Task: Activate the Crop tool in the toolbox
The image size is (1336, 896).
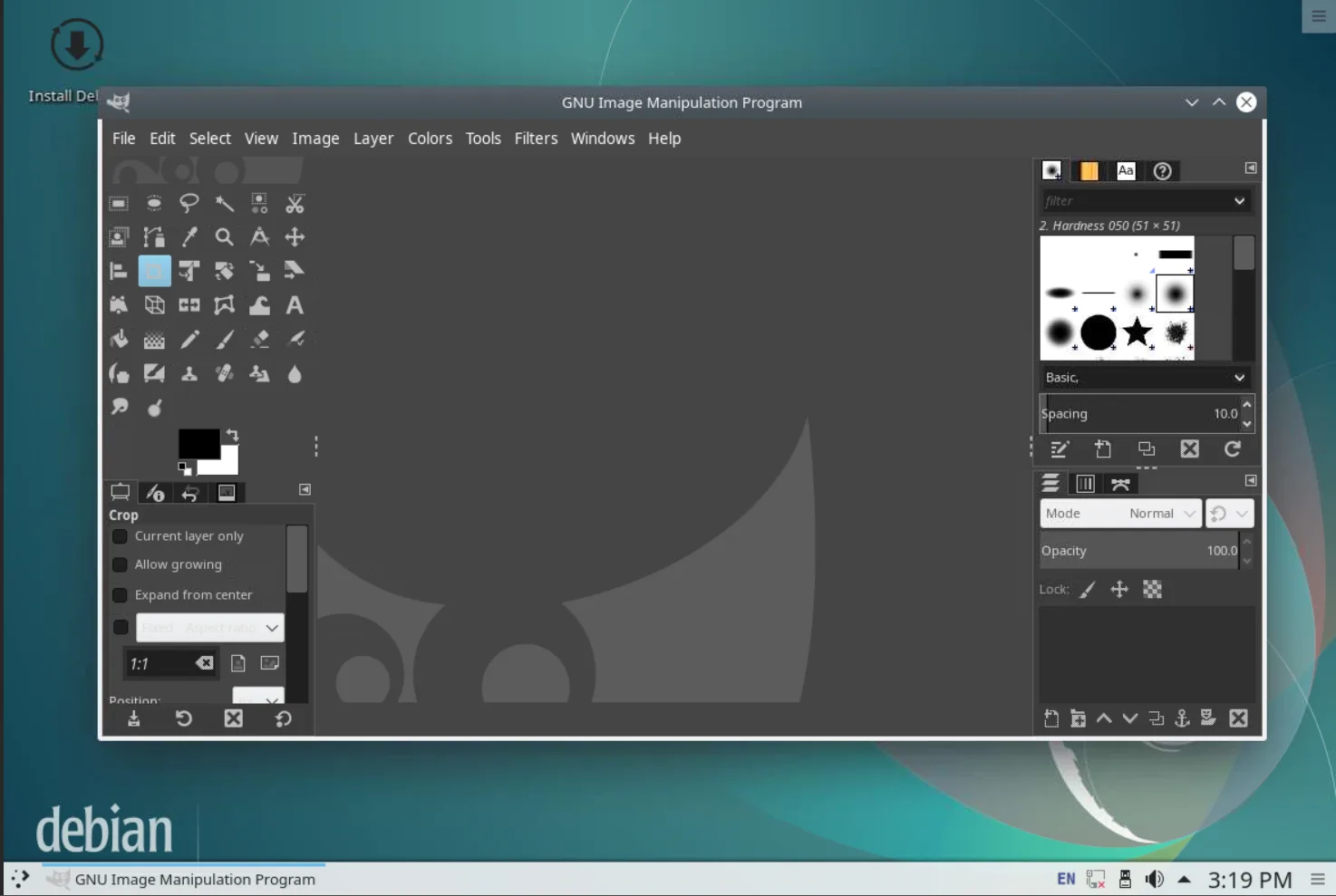Action: tap(154, 271)
